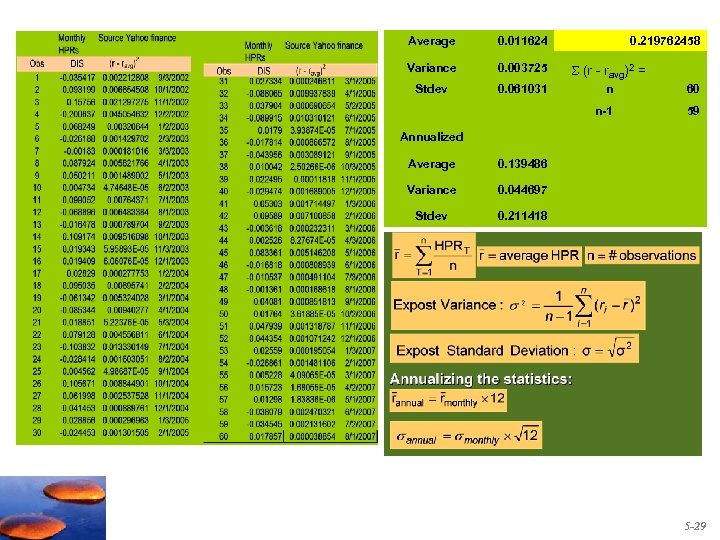Click the date 2/2/2004 in observation 18
The image size is (720, 540).
[x=174, y=286]
